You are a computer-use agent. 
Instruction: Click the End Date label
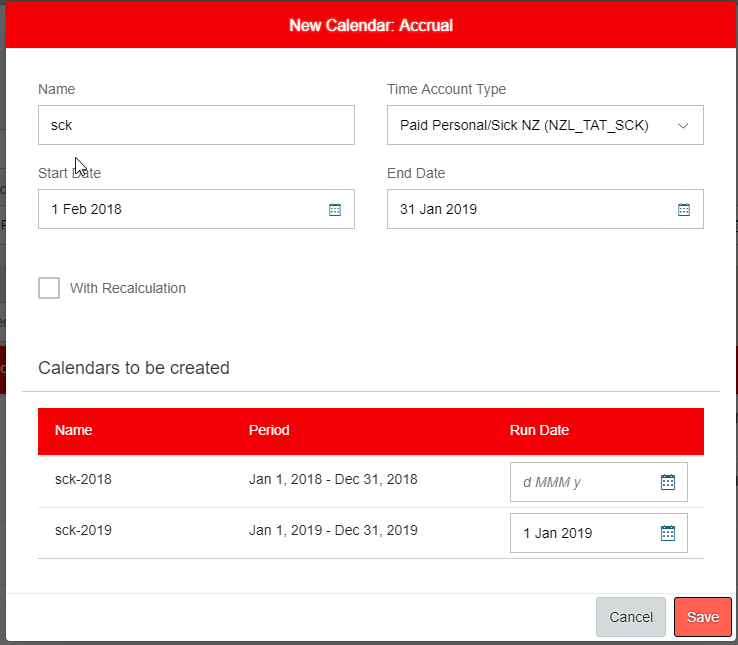(x=416, y=173)
